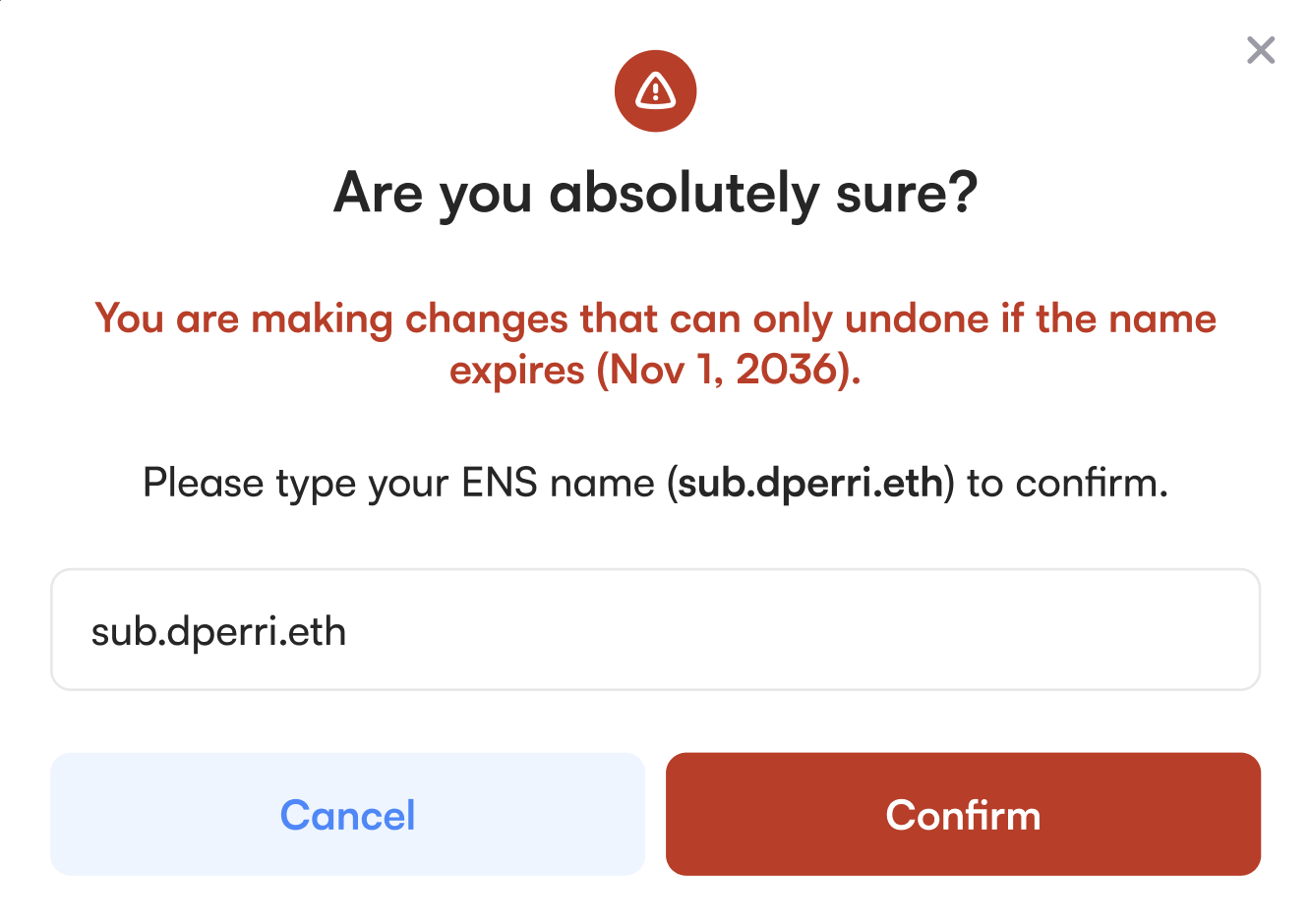Cancel the irreversible change
The height and width of the screenshot is (924, 1310).
tap(347, 814)
